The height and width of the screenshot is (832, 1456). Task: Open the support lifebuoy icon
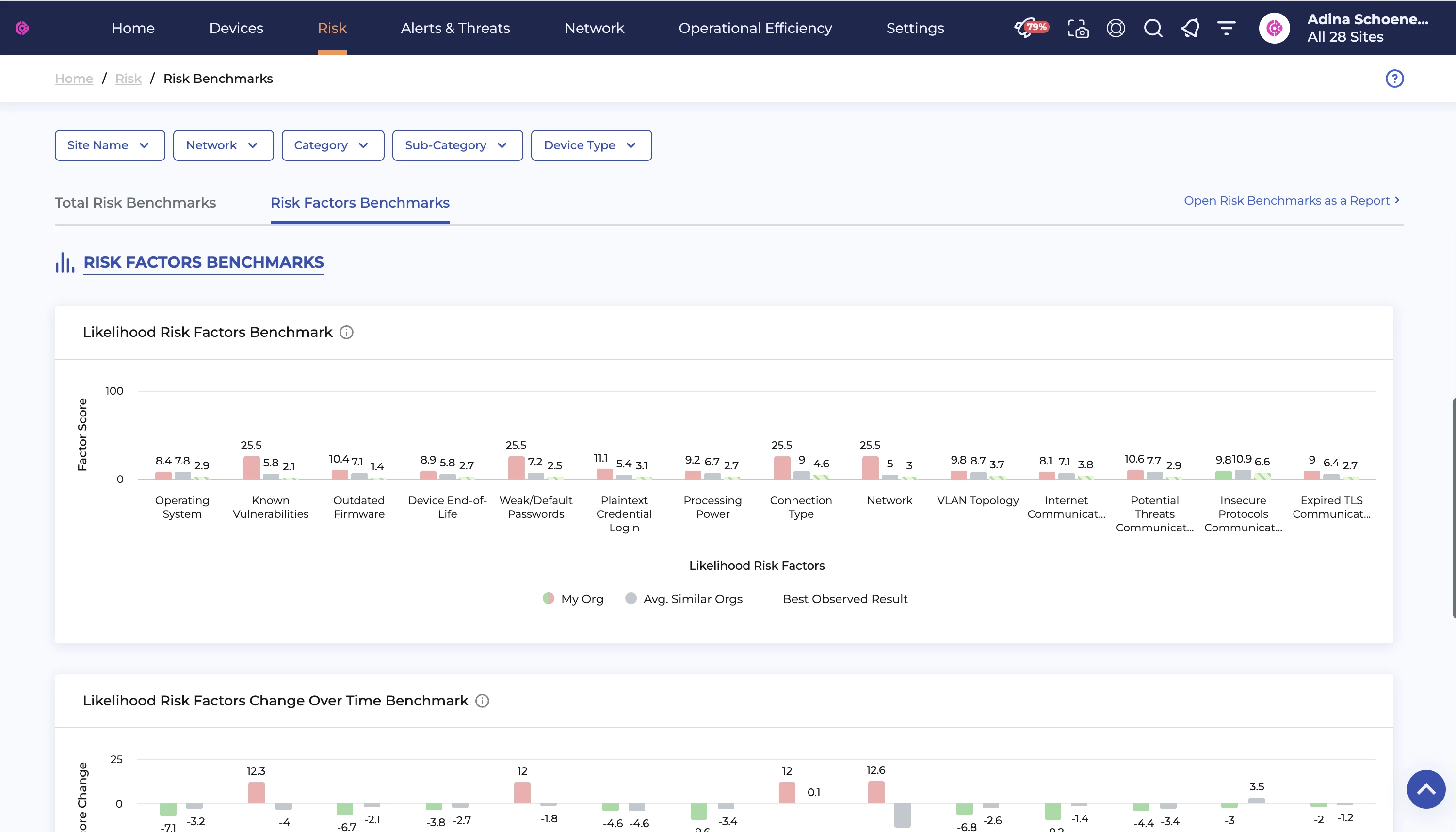coord(1116,28)
